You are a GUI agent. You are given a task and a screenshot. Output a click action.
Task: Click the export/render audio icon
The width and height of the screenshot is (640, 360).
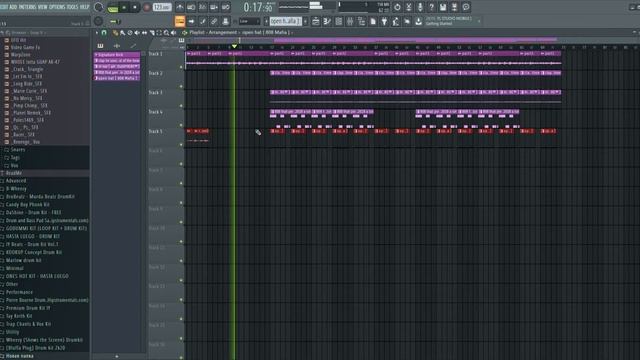tap(454, 7)
